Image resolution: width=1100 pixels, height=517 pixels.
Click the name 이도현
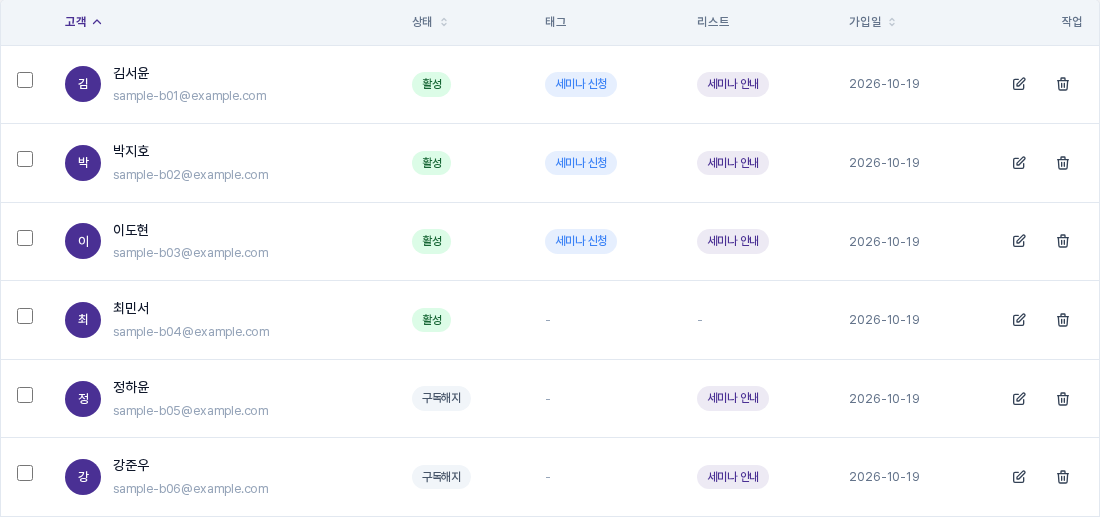click(x=131, y=230)
